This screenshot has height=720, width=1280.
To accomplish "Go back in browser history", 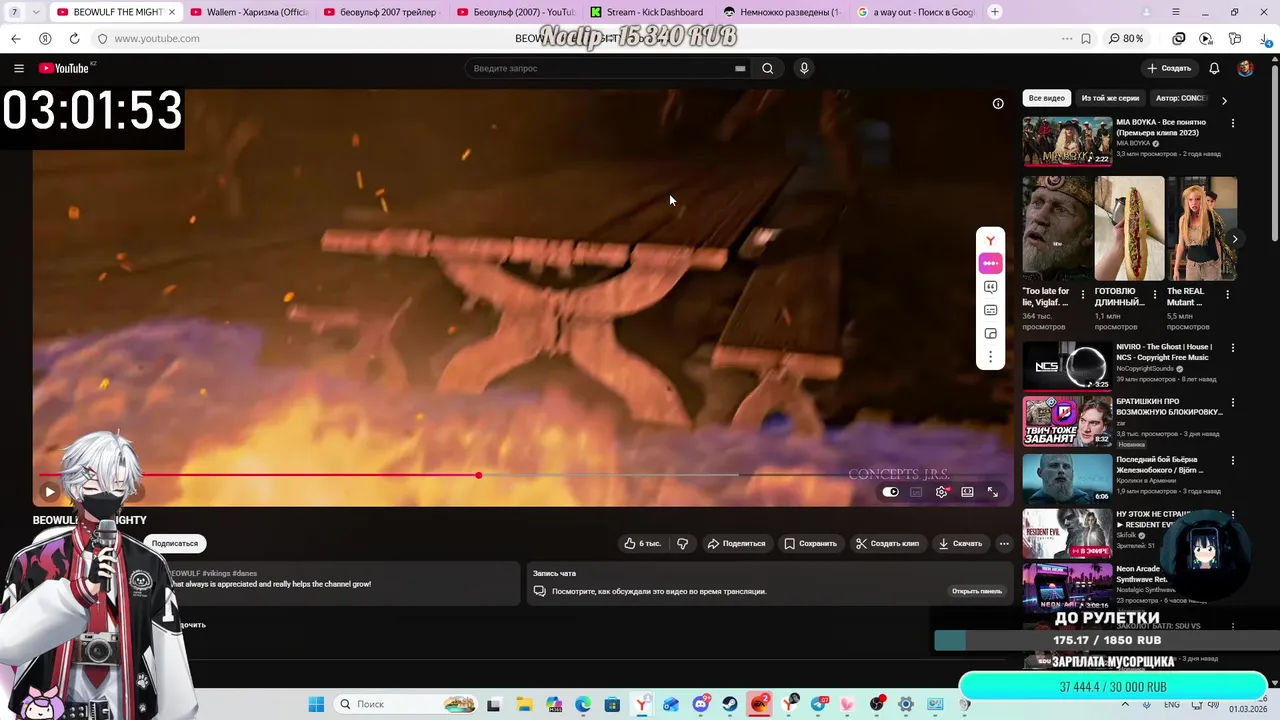I will pyautogui.click(x=15, y=38).
